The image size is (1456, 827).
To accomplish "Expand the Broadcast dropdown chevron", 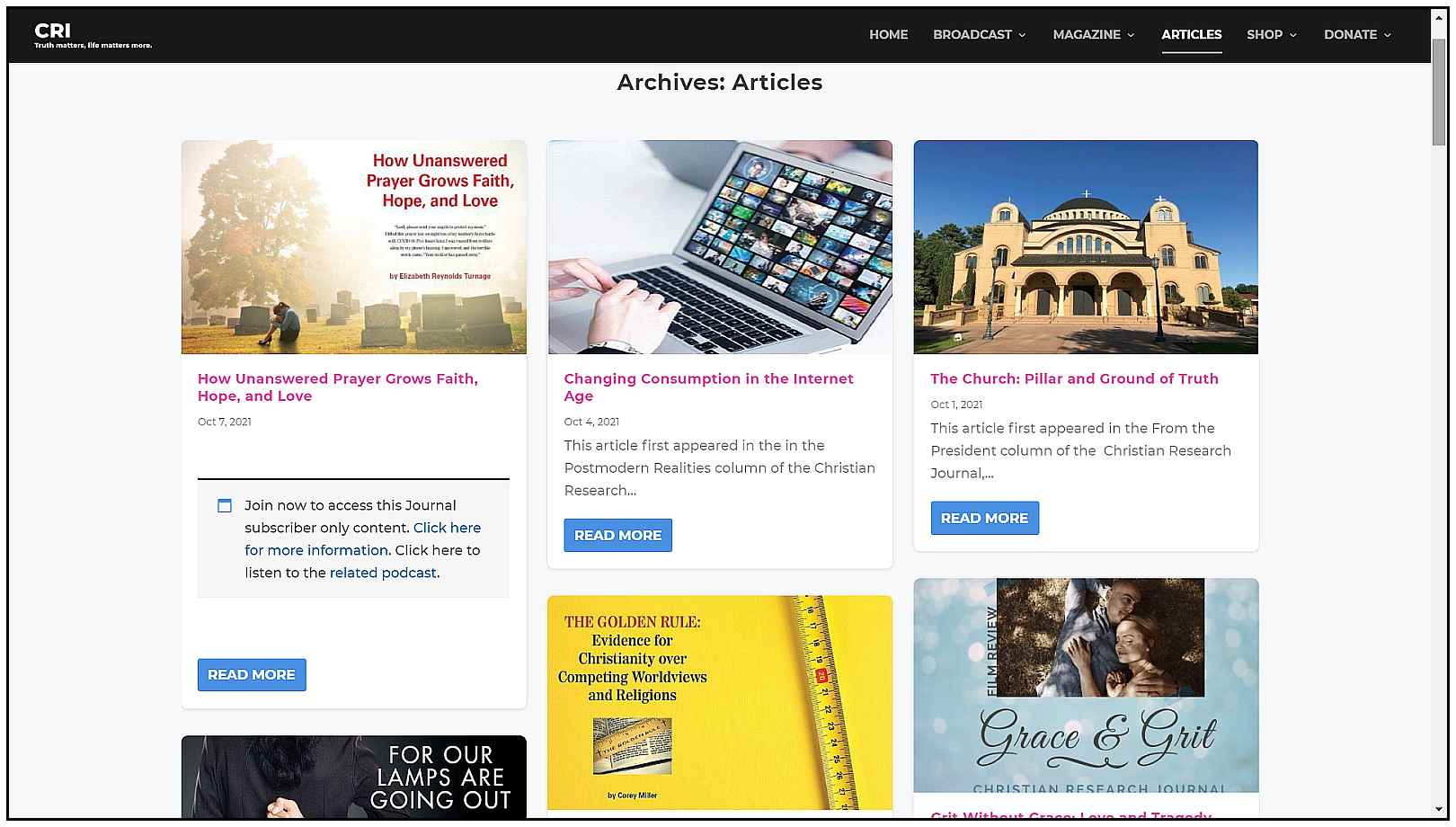I will (x=1022, y=35).
